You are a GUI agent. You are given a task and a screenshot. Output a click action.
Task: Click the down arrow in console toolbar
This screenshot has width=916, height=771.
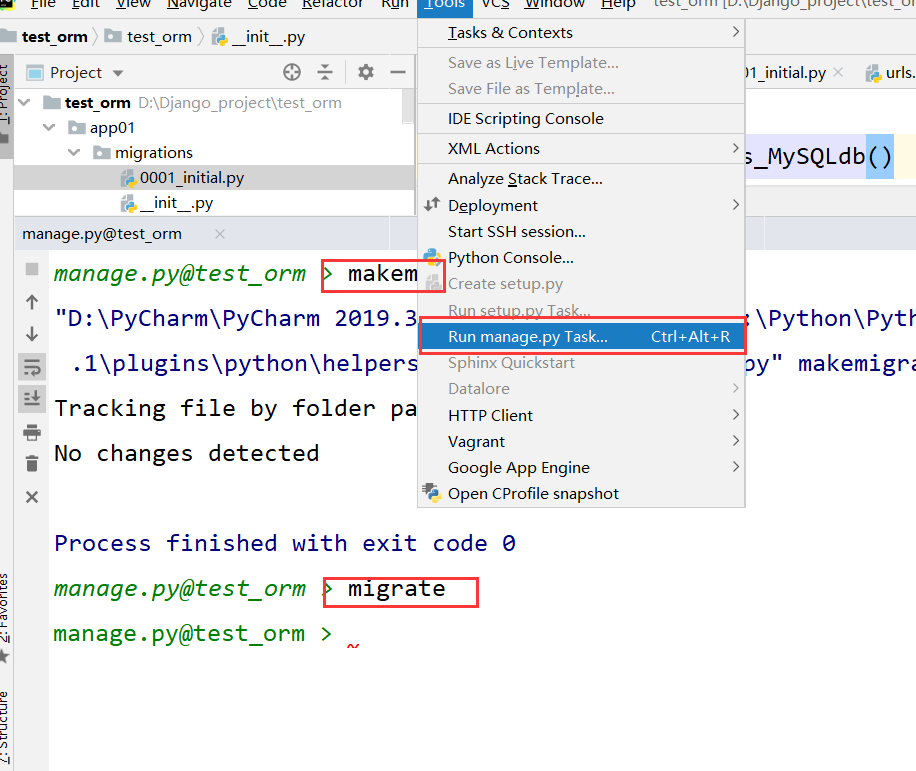(x=32, y=334)
